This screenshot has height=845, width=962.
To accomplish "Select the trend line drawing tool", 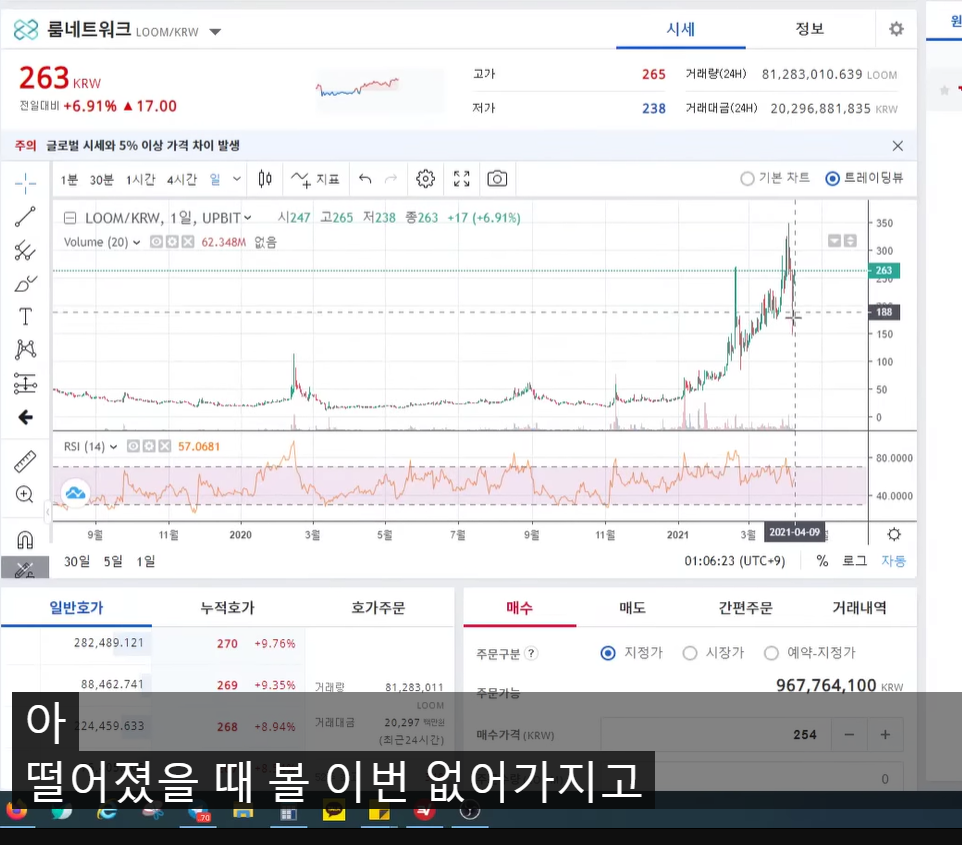I will click(25, 217).
